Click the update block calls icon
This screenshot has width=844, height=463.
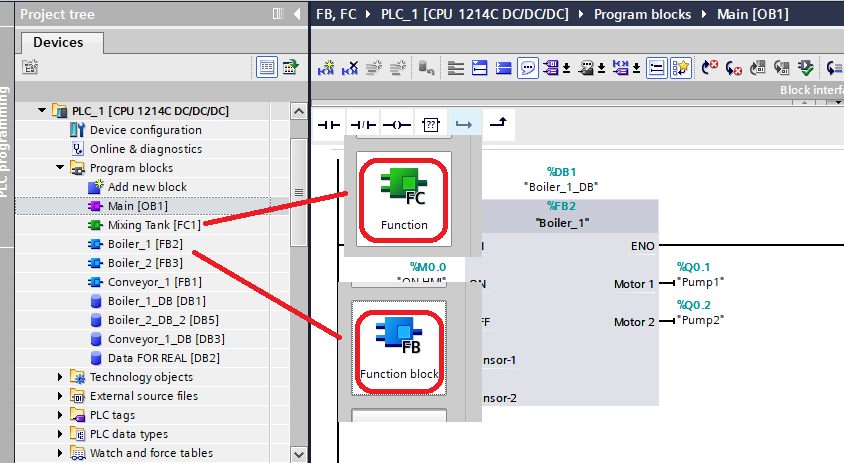click(x=758, y=68)
